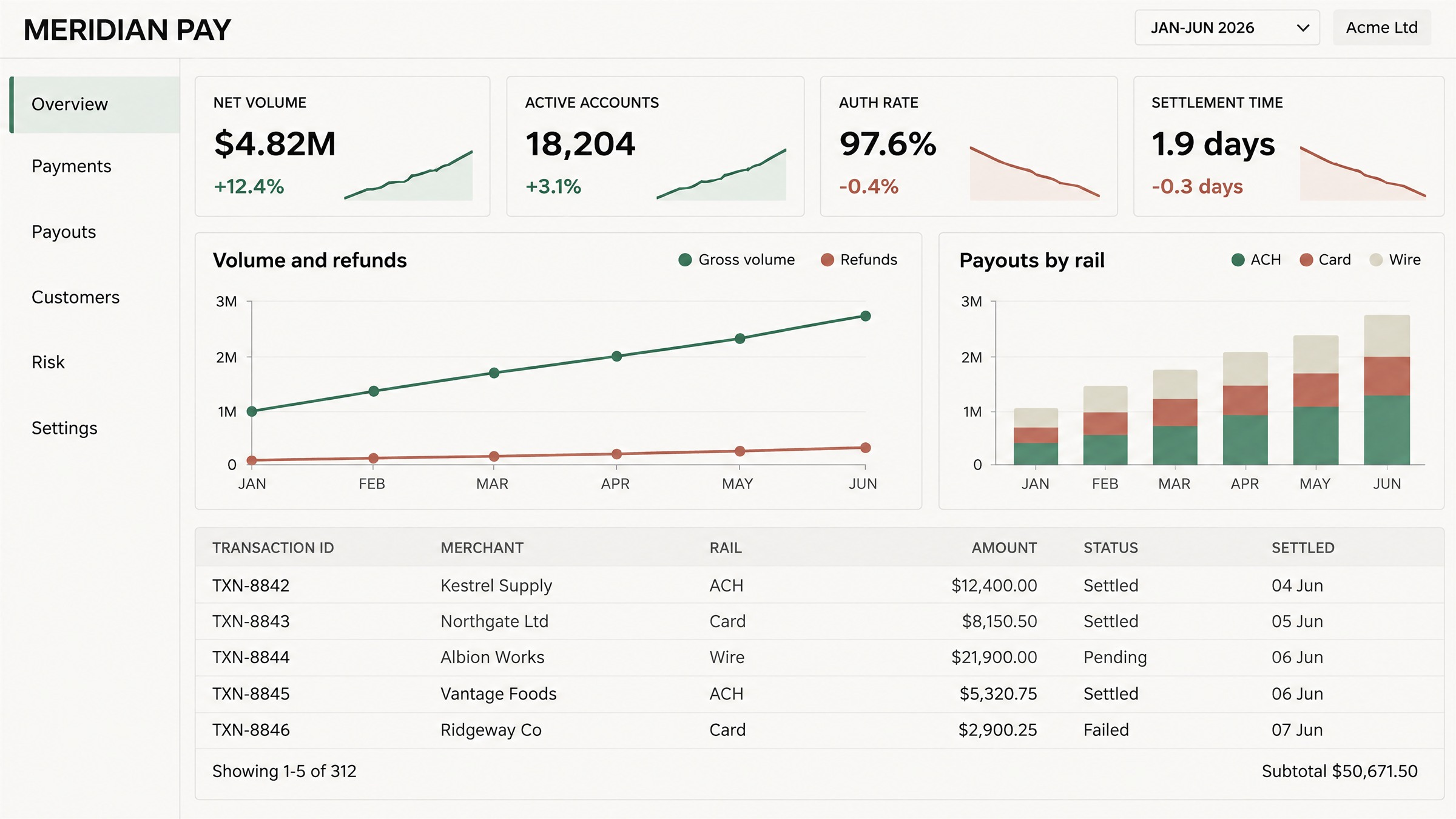
Task: Open Customers from the sidebar
Action: click(x=76, y=297)
